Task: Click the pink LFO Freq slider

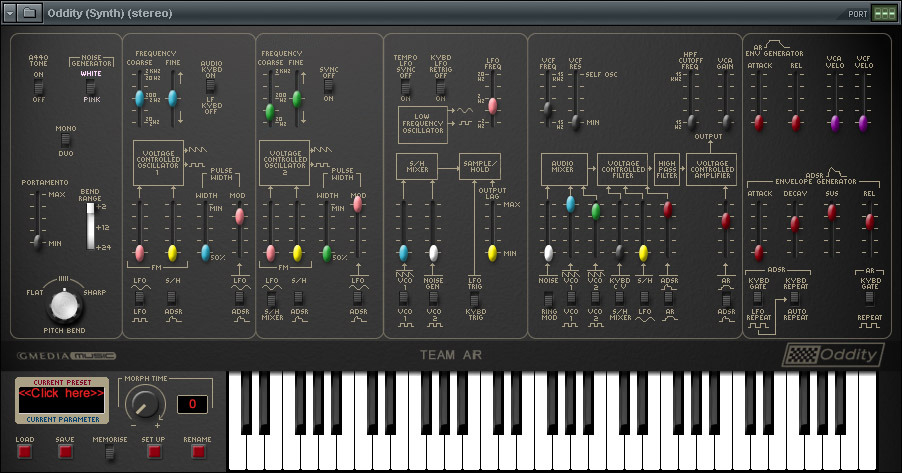Action: tap(492, 106)
